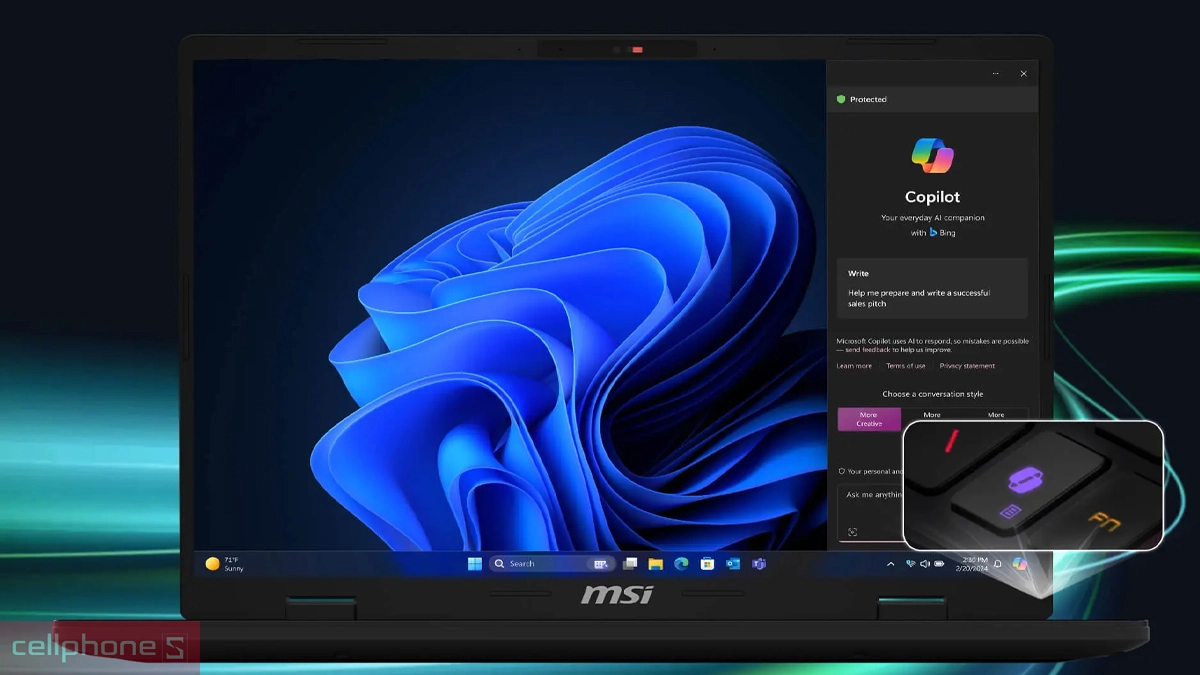The image size is (1200, 675).
Task: Click the image capture icon in the Copilot input
Action: pyautogui.click(x=852, y=532)
